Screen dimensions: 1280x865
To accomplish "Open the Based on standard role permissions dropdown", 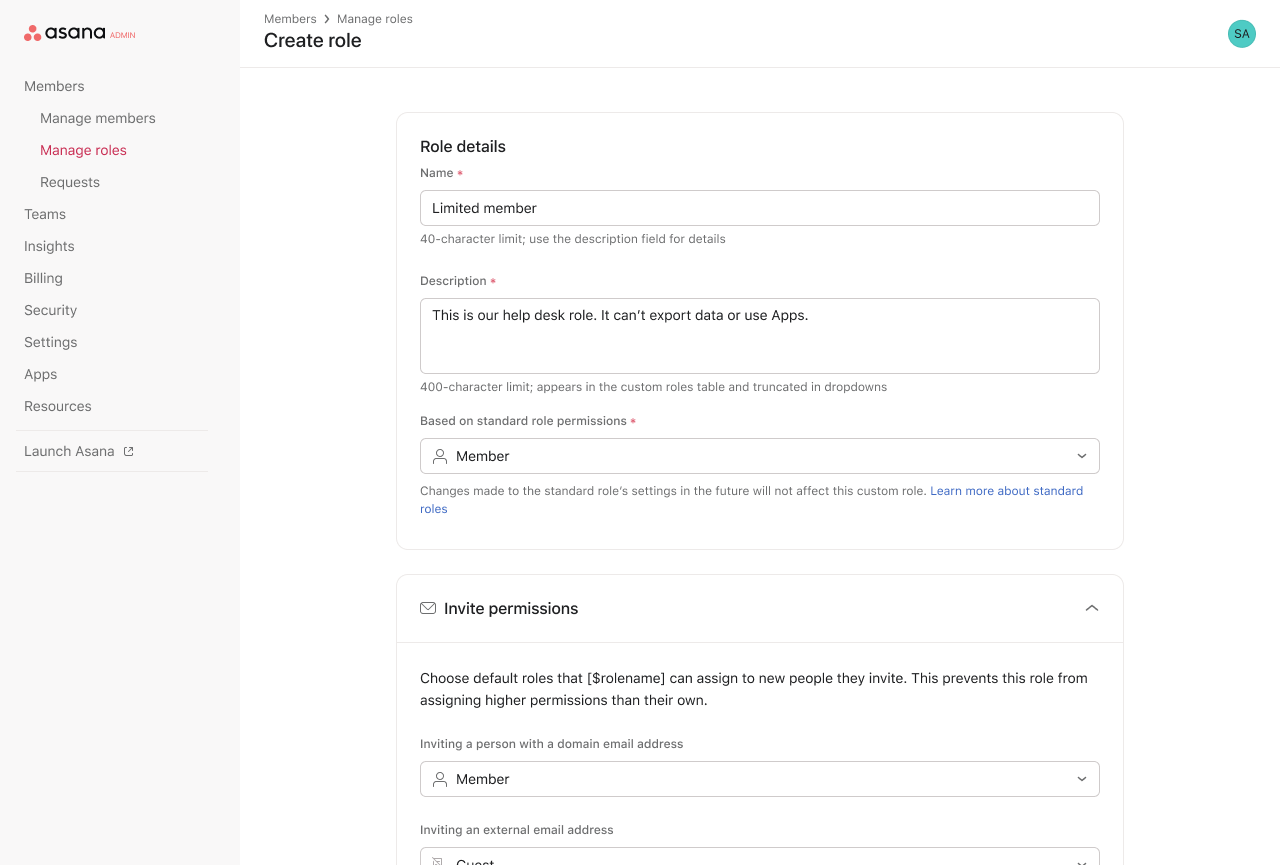I will [x=759, y=456].
